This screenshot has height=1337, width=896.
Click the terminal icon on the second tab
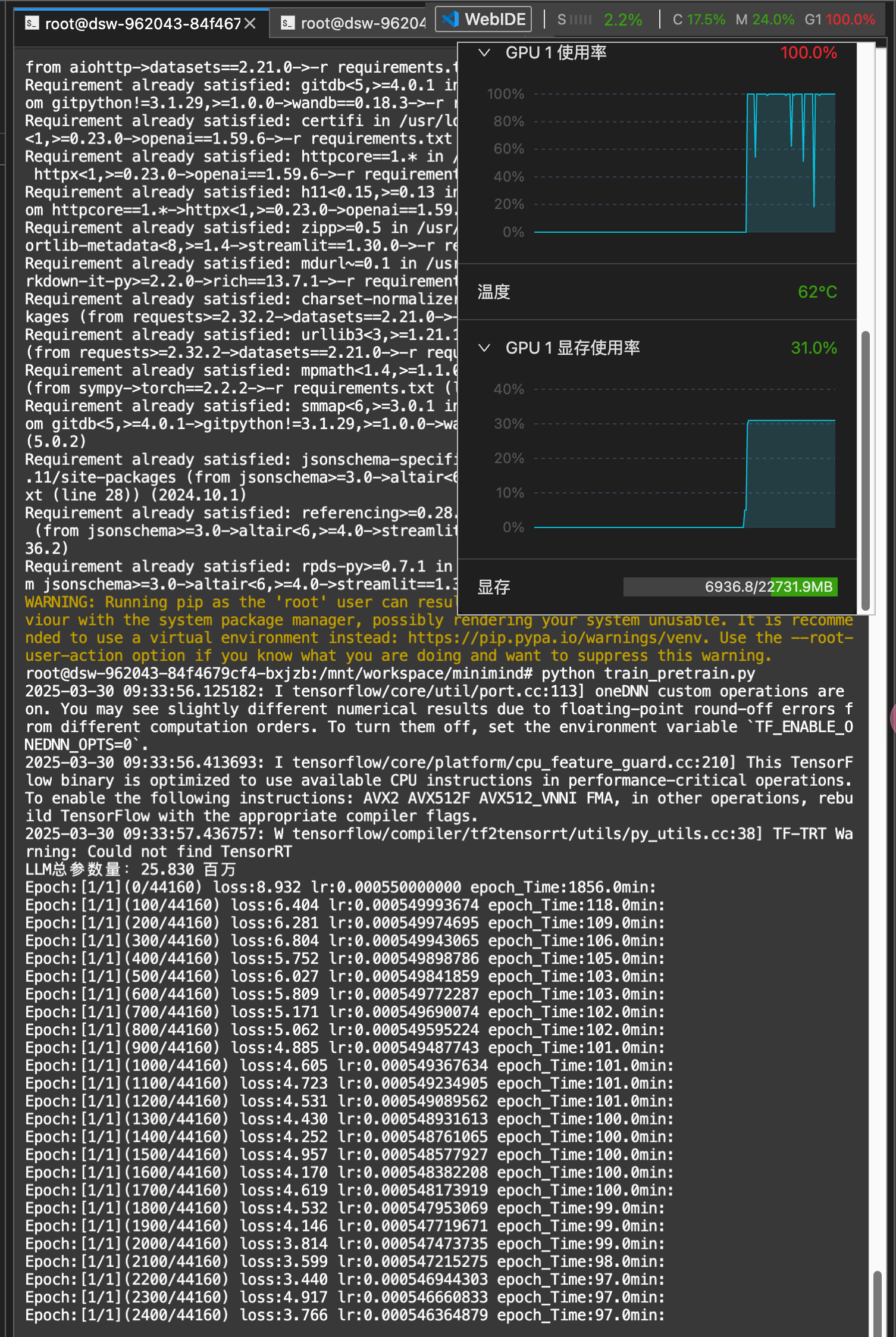288,23
